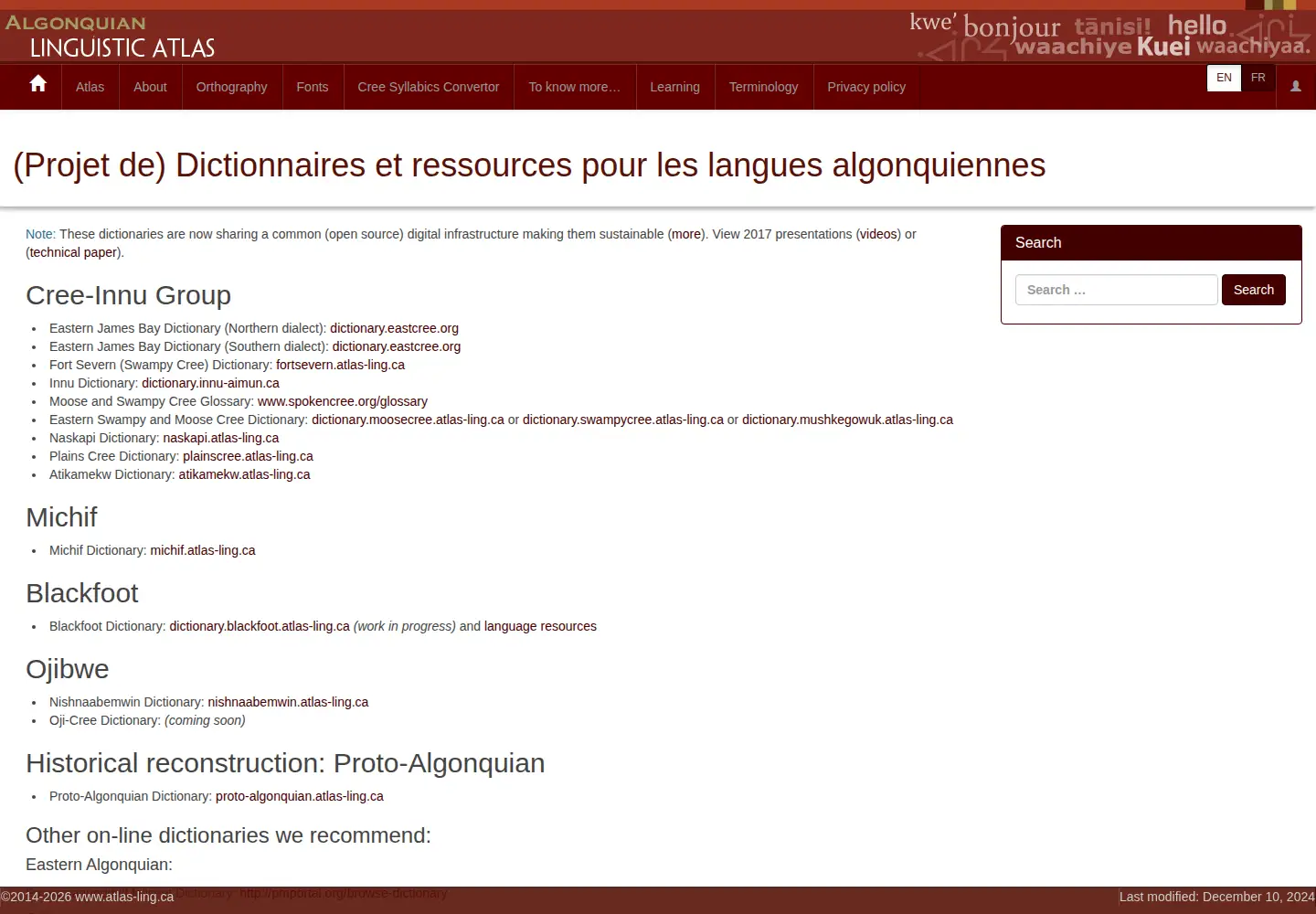Open Northern dialect dictionary.eastcree.org link
Viewport: 1316px width, 914px height.
pos(394,328)
